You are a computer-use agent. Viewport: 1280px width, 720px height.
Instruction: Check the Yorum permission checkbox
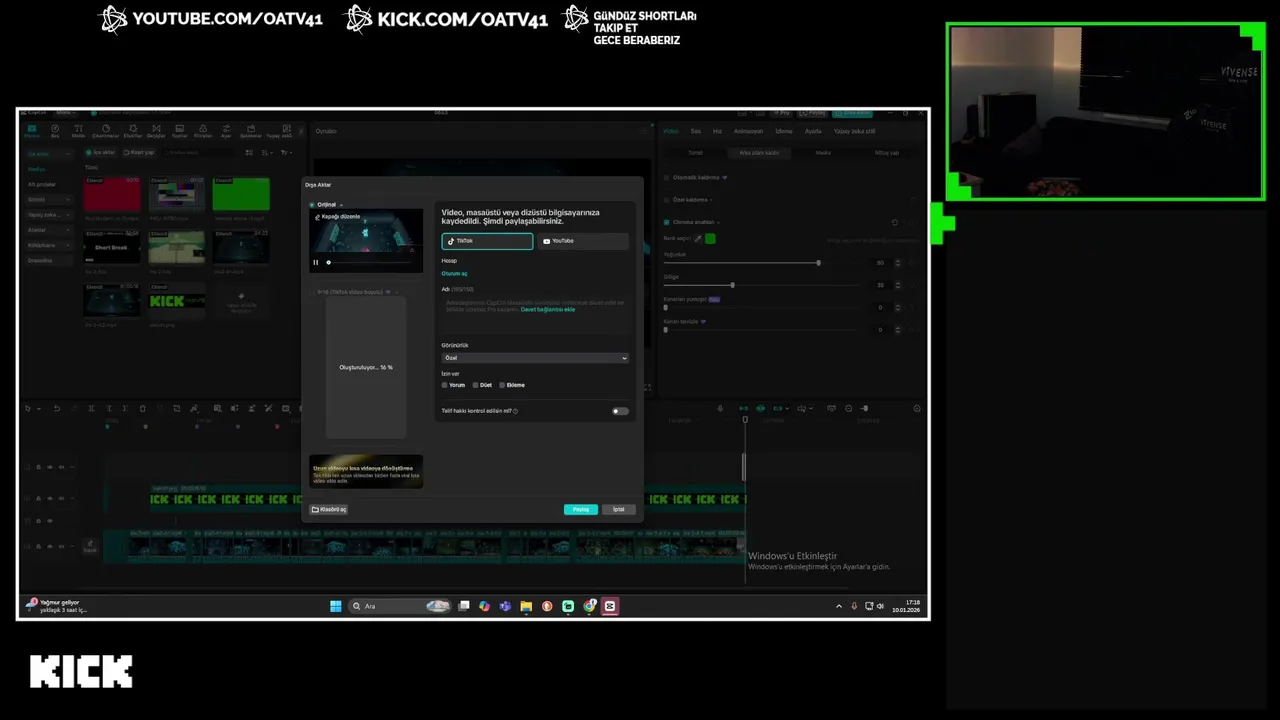tap(445, 385)
